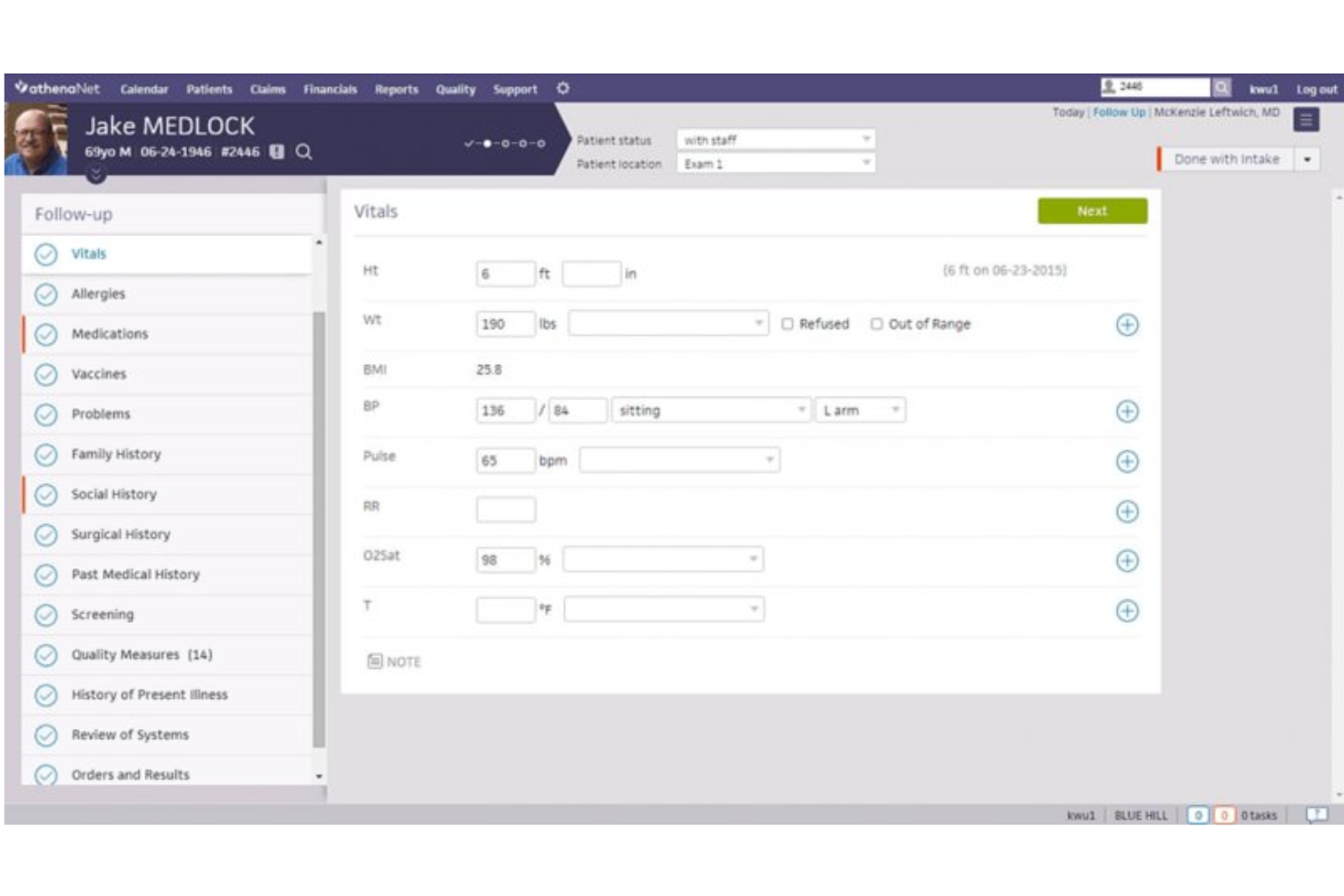
Task: Click the help bubble icon in the status bar
Action: (x=1316, y=815)
